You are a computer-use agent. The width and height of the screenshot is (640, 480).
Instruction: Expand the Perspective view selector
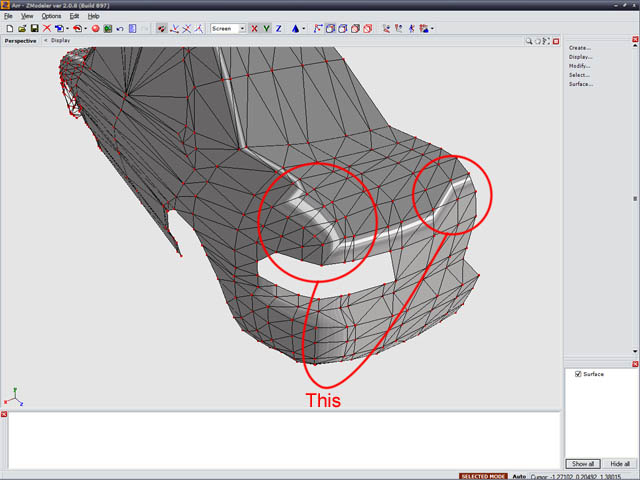coord(21,41)
